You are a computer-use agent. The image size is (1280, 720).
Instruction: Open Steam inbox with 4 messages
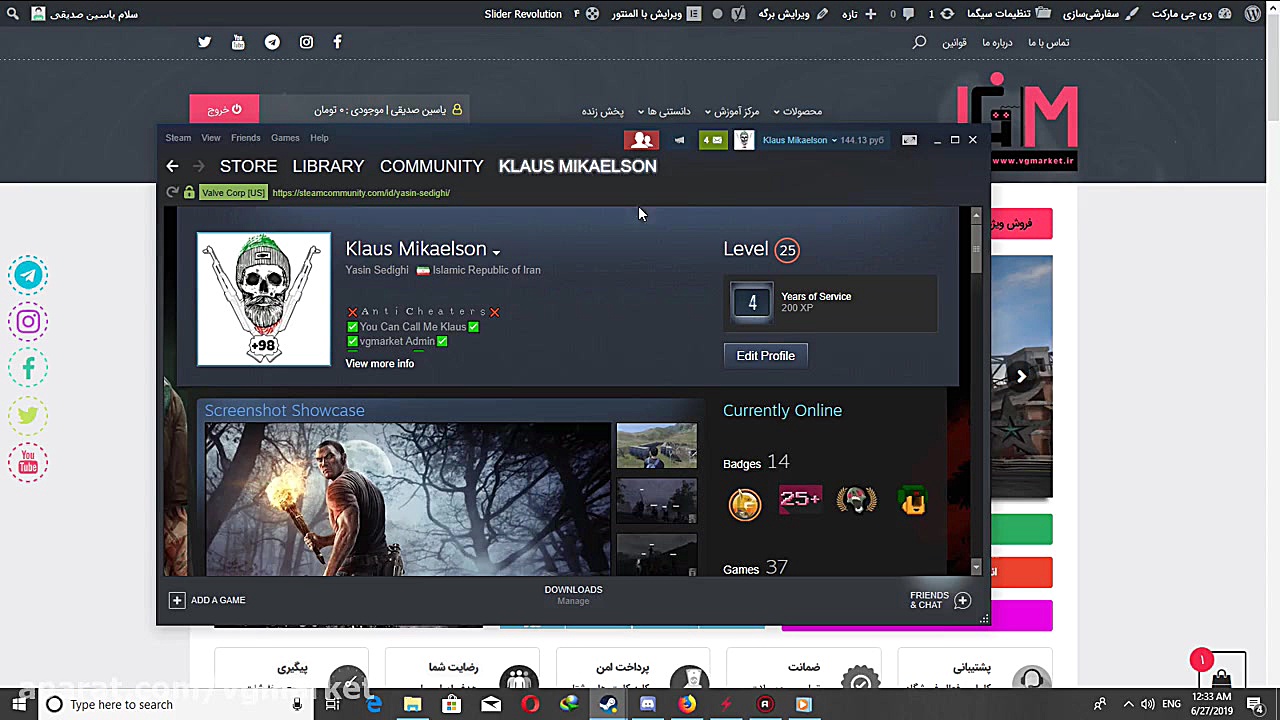[712, 140]
